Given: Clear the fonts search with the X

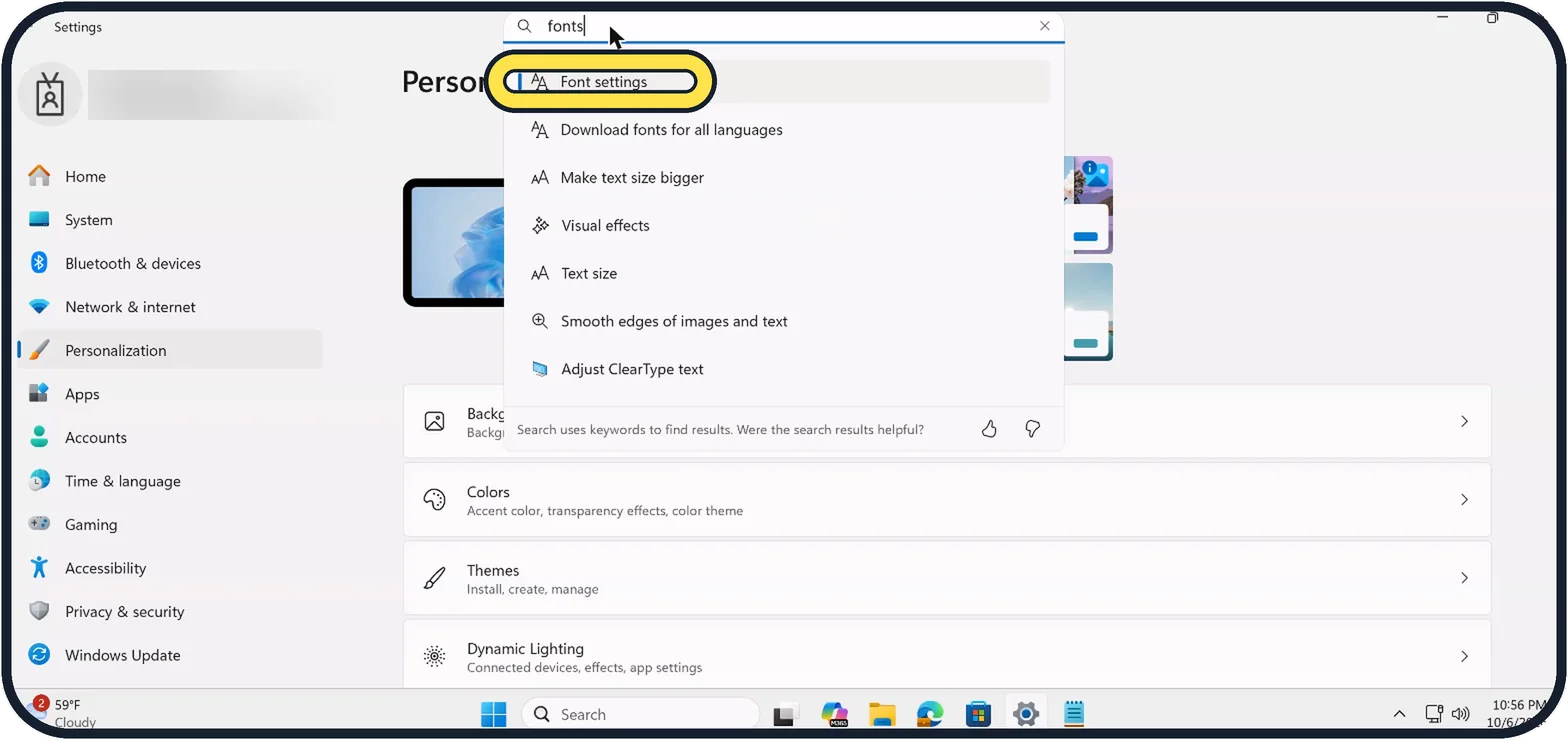Looking at the screenshot, I should 1045,26.
